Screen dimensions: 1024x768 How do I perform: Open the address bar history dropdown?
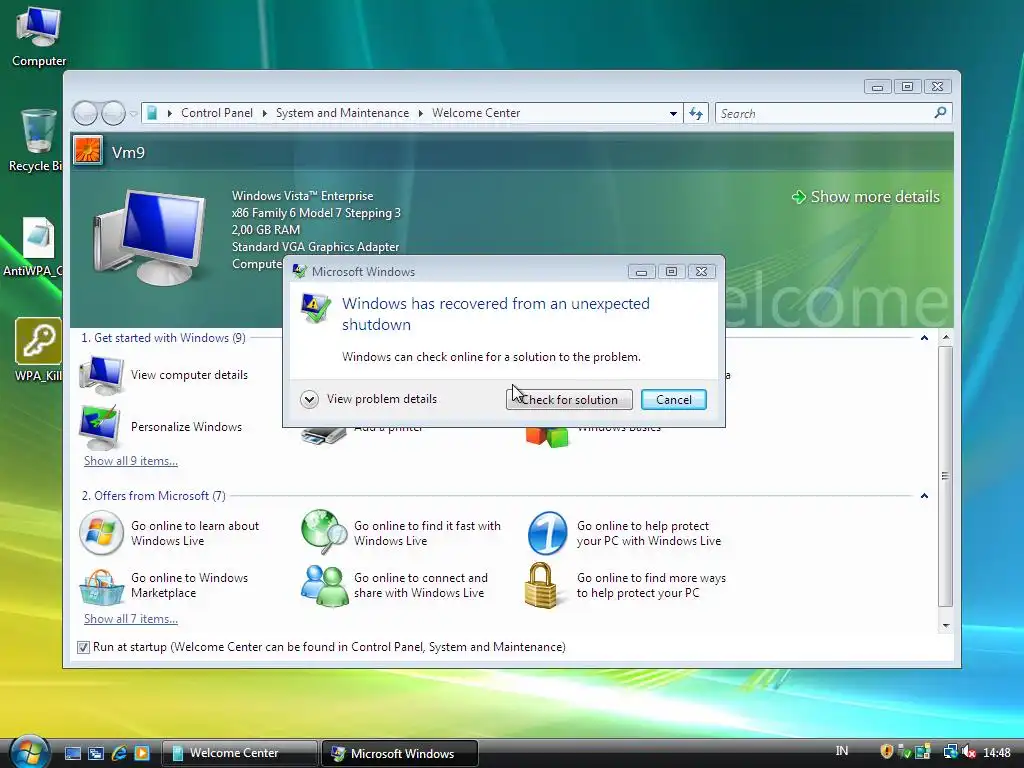(673, 114)
